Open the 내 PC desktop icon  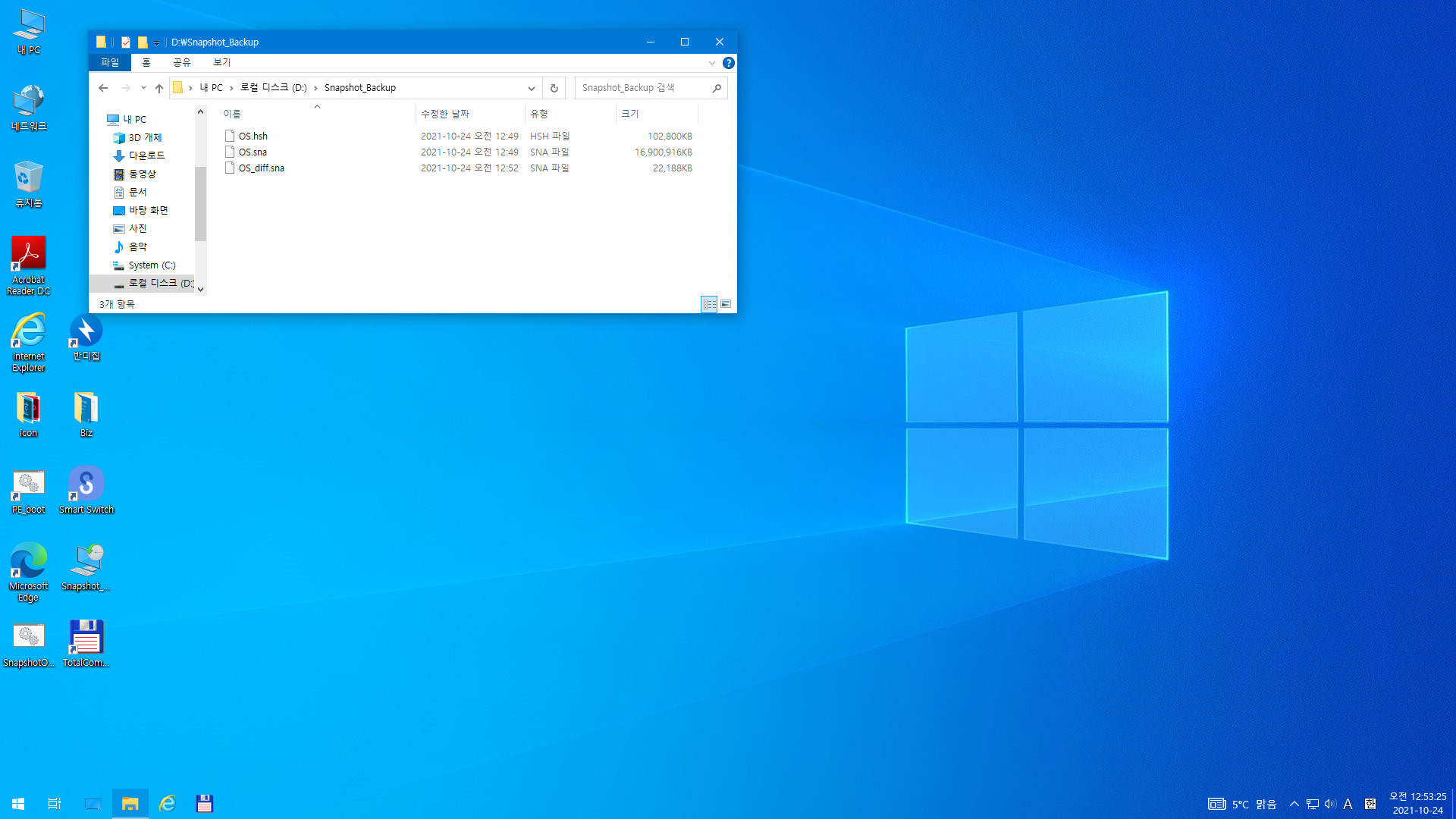click(x=29, y=32)
